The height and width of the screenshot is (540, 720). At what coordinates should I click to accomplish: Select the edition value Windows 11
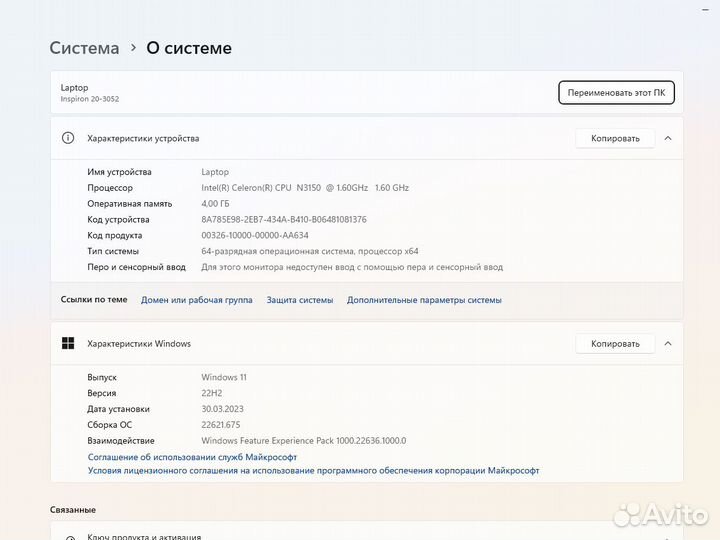pyautogui.click(x=224, y=377)
